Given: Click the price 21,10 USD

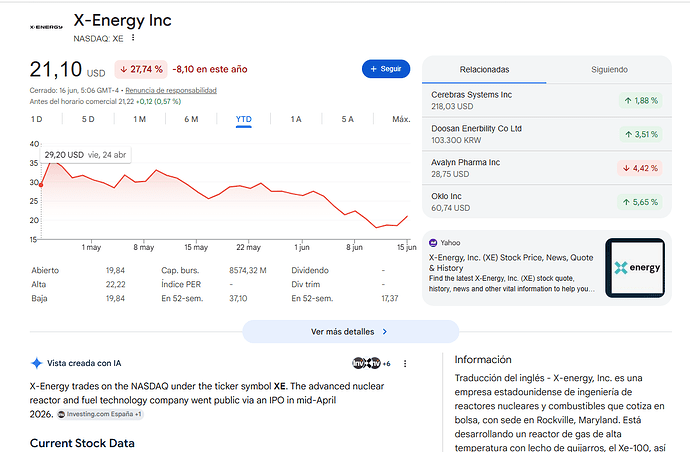Looking at the screenshot, I should click(67, 70).
